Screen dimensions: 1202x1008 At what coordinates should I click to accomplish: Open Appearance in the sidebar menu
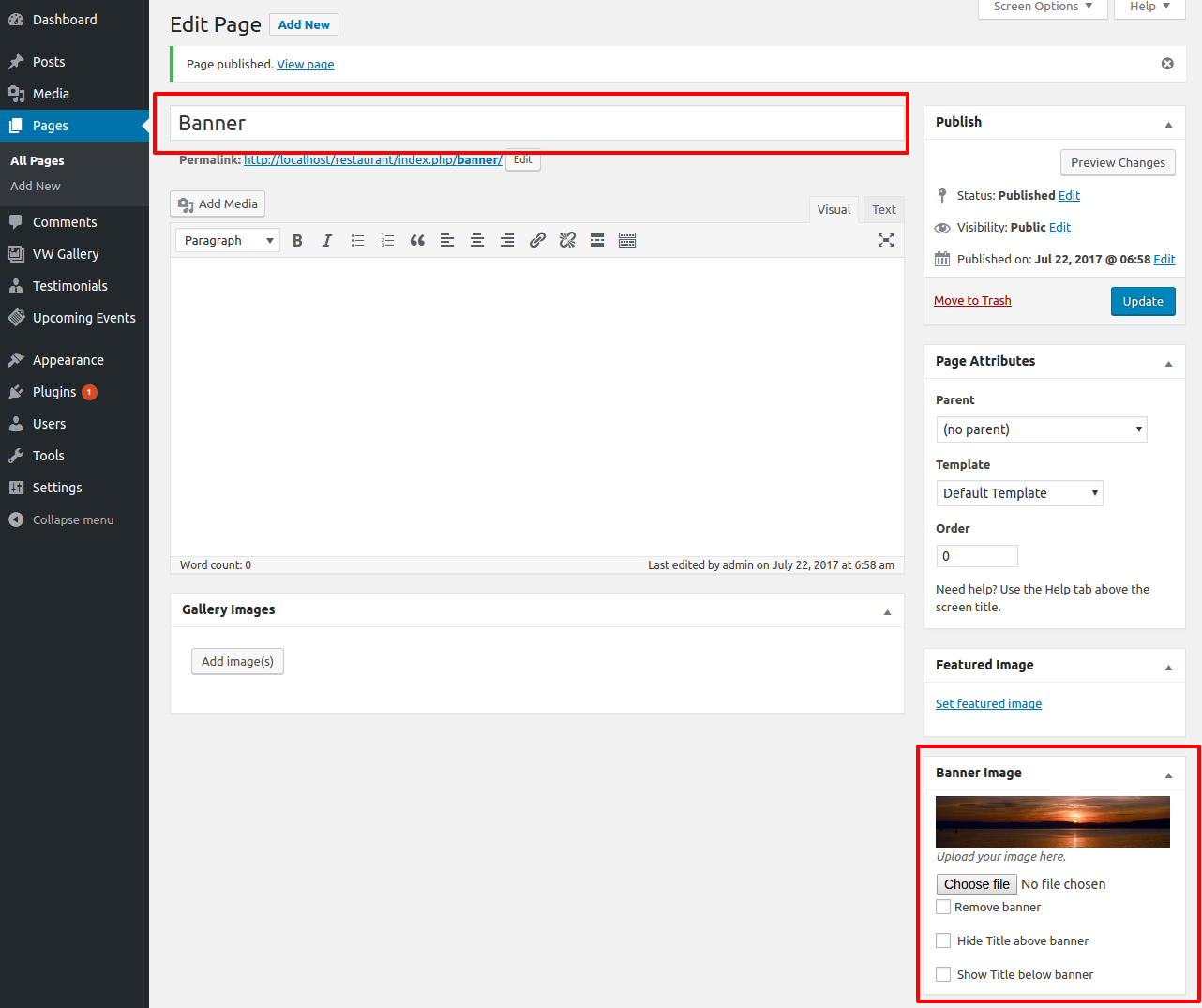tap(68, 360)
